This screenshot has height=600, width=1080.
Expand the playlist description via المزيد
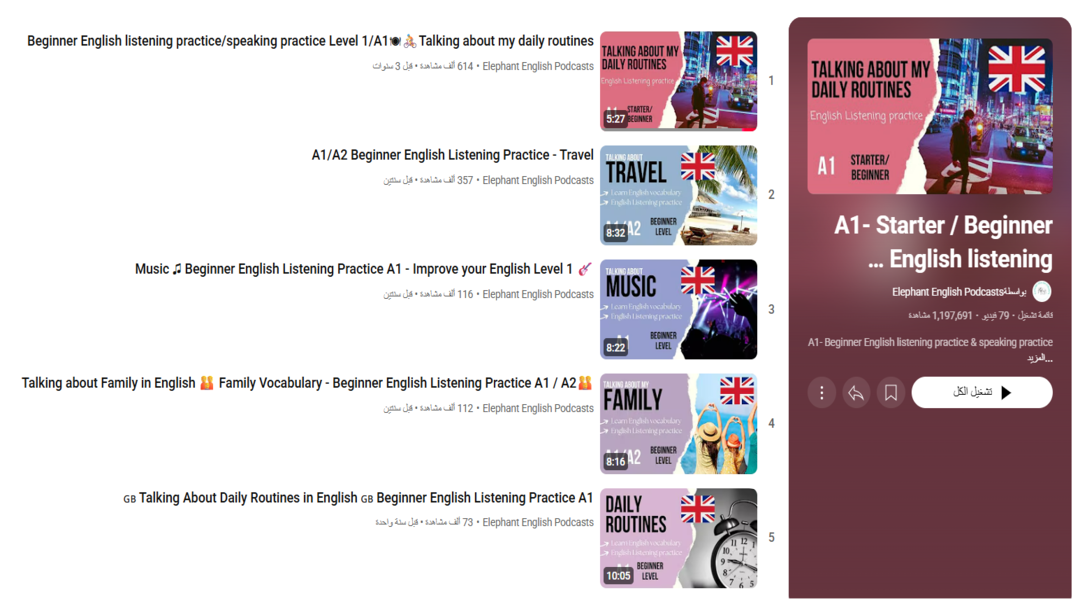[1039, 358]
